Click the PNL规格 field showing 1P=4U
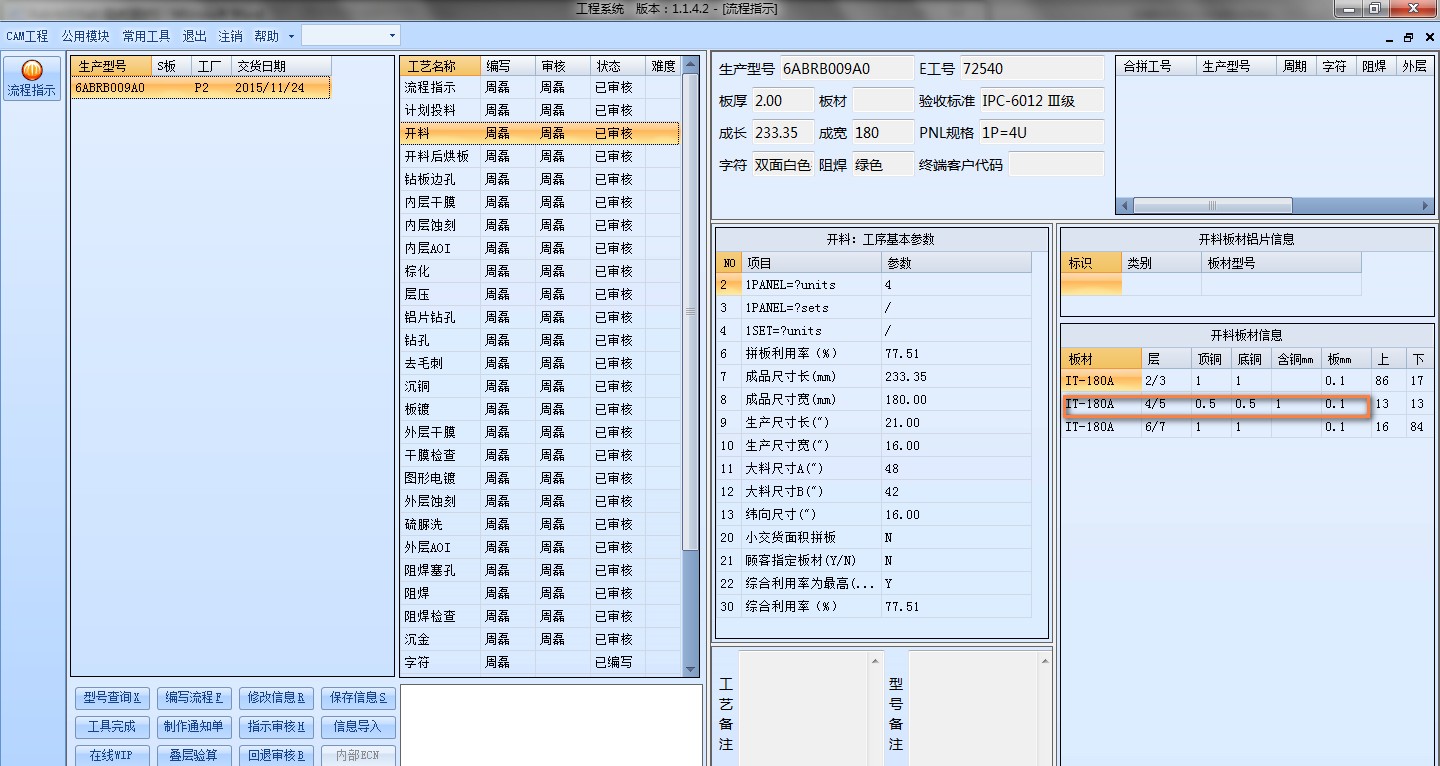The height and width of the screenshot is (766, 1440). tap(1041, 133)
